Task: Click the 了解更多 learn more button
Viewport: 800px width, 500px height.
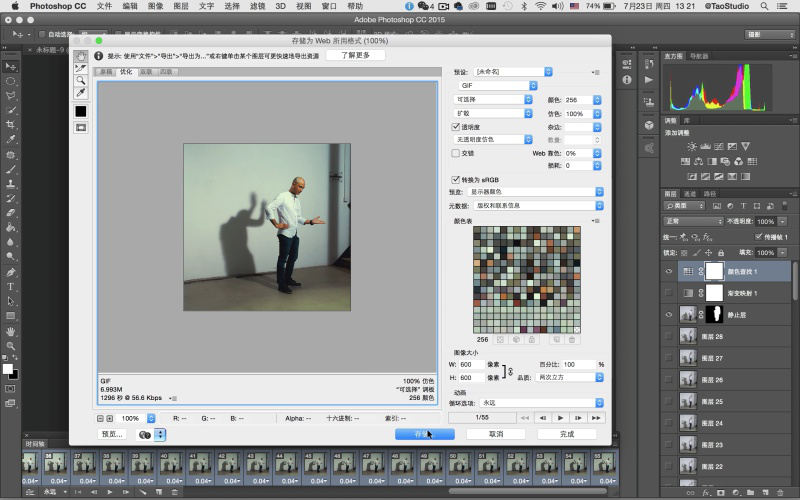Action: (355, 55)
